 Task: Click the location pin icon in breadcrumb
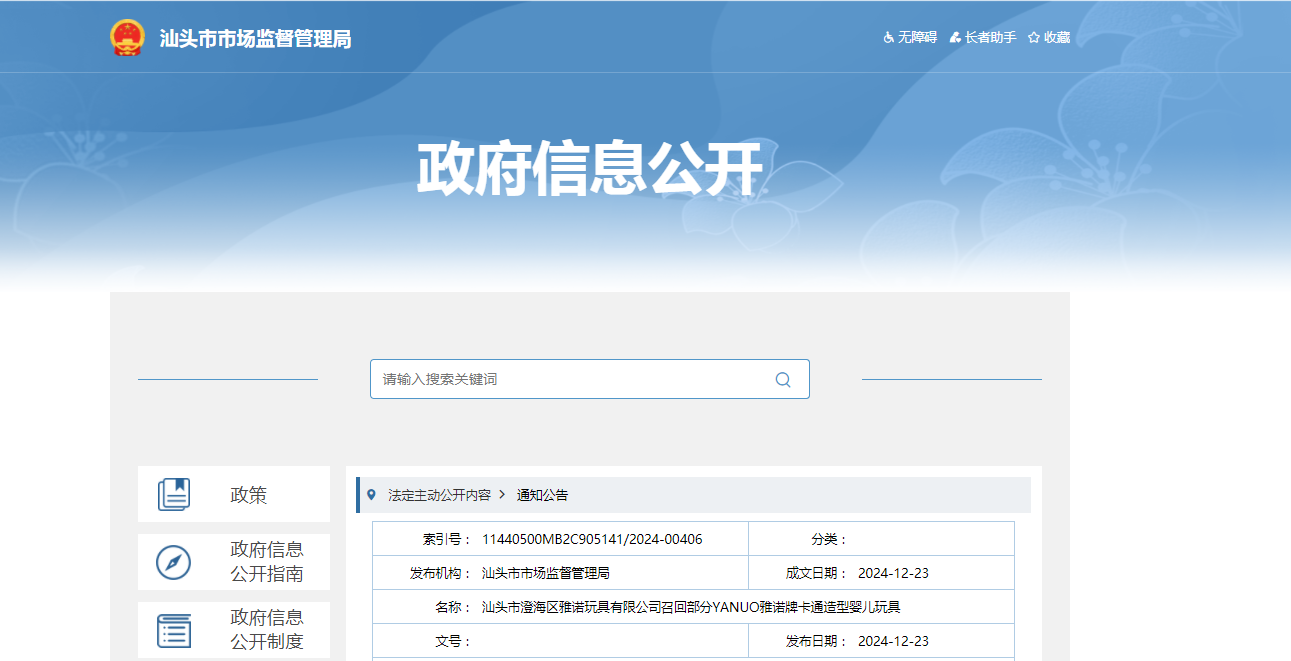[372, 495]
